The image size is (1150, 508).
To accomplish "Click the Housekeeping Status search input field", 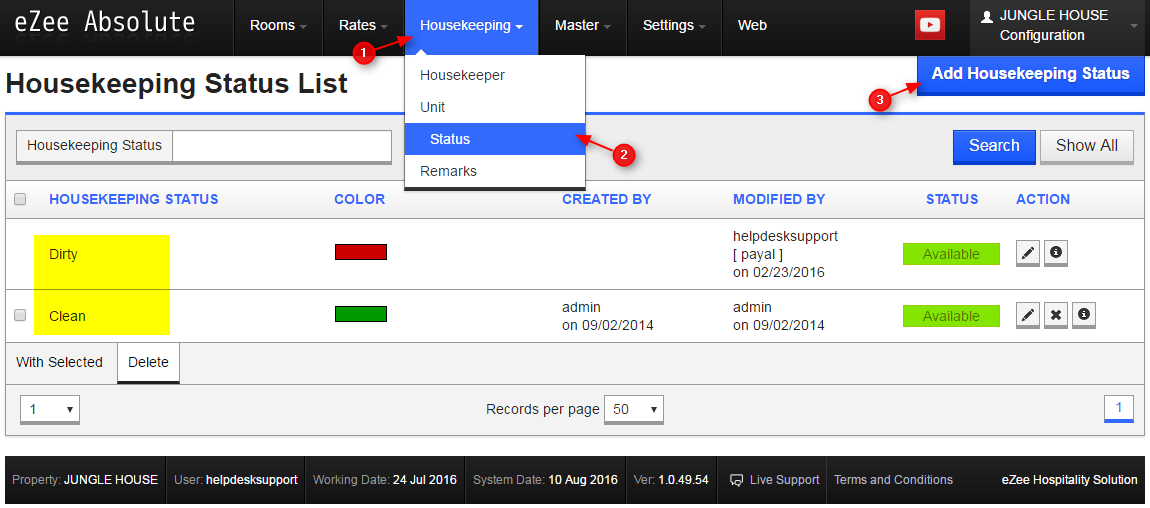I will (x=282, y=146).
